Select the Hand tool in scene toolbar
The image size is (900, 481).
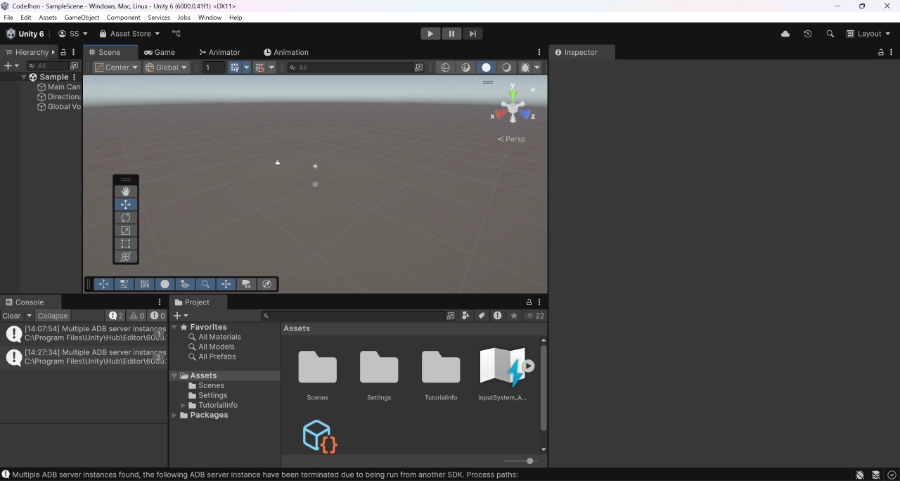click(x=126, y=191)
